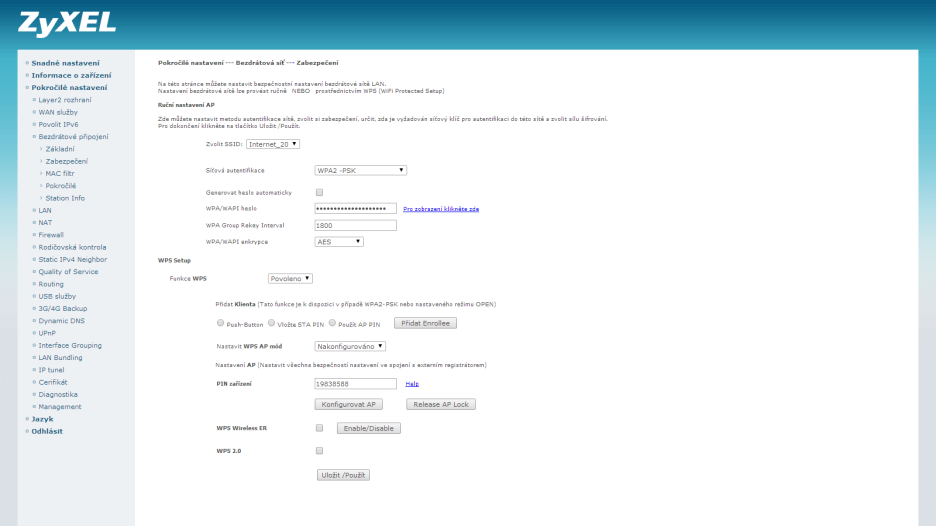The height and width of the screenshot is (526, 936).
Task: Click the WPA/WAPI heslo password field
Action: [x=355, y=208]
